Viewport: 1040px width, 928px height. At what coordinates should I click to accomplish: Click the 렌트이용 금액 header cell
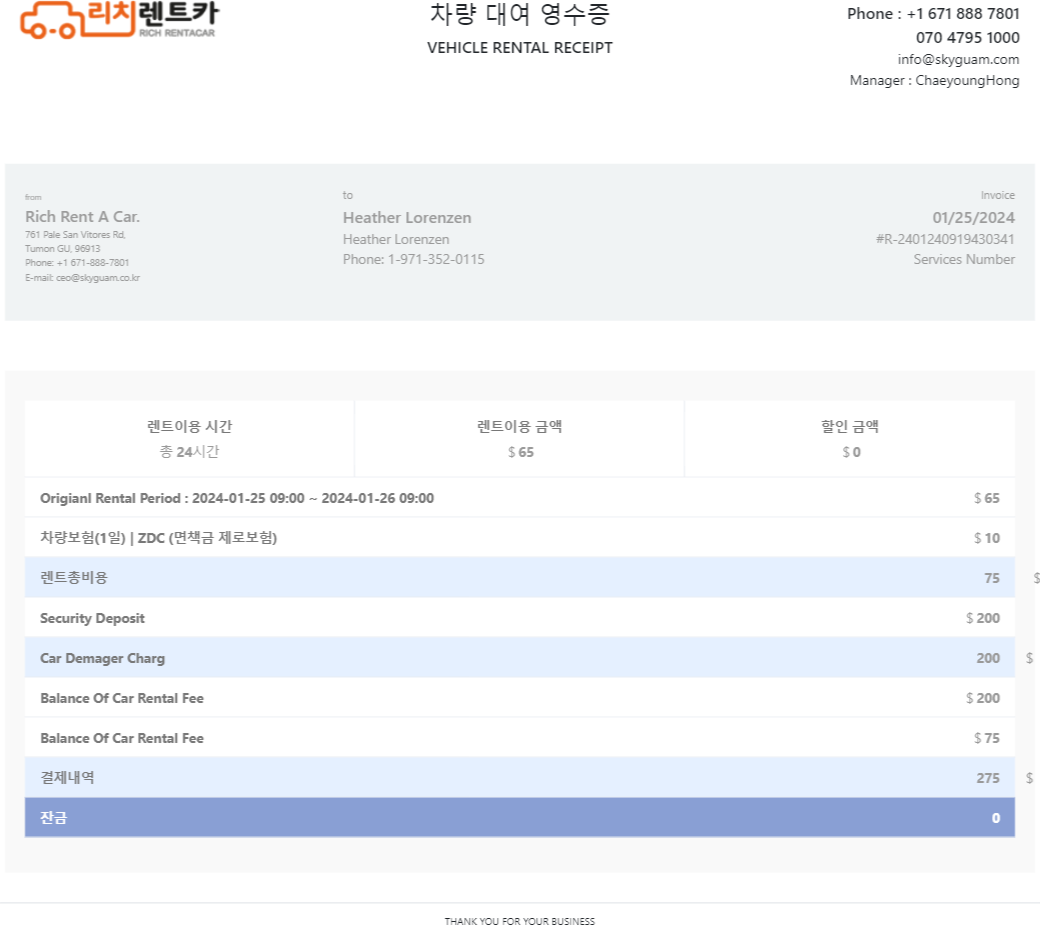[x=519, y=427]
